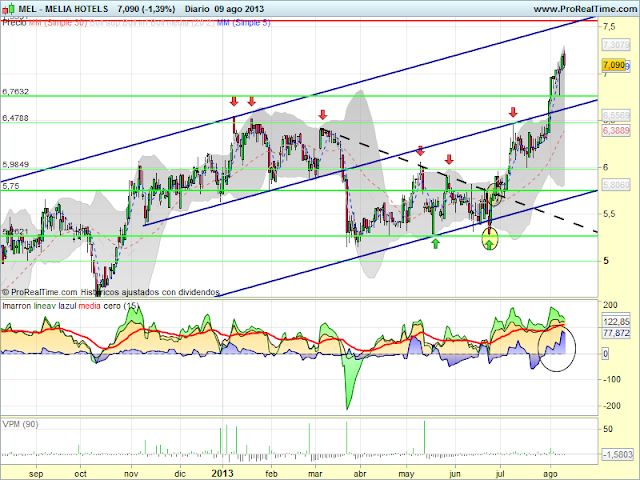640x480 pixels.
Task: Click the oct label on time axis
Action: click(x=81, y=473)
